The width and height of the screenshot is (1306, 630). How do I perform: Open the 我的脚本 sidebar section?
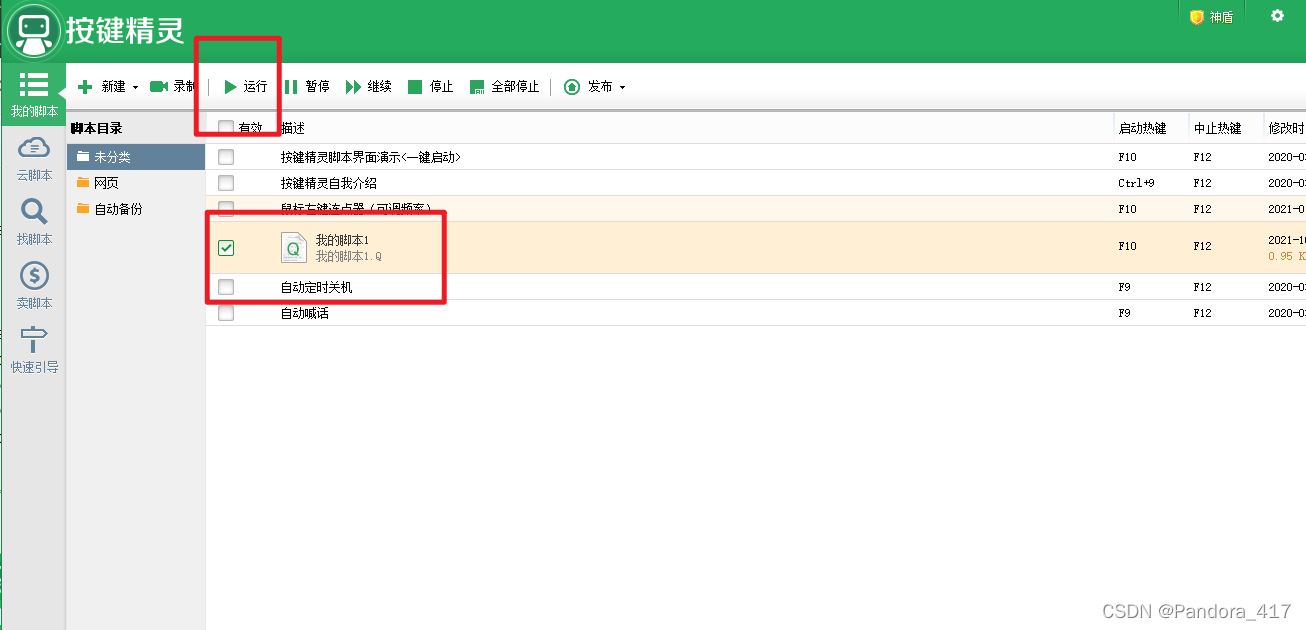coord(33,95)
